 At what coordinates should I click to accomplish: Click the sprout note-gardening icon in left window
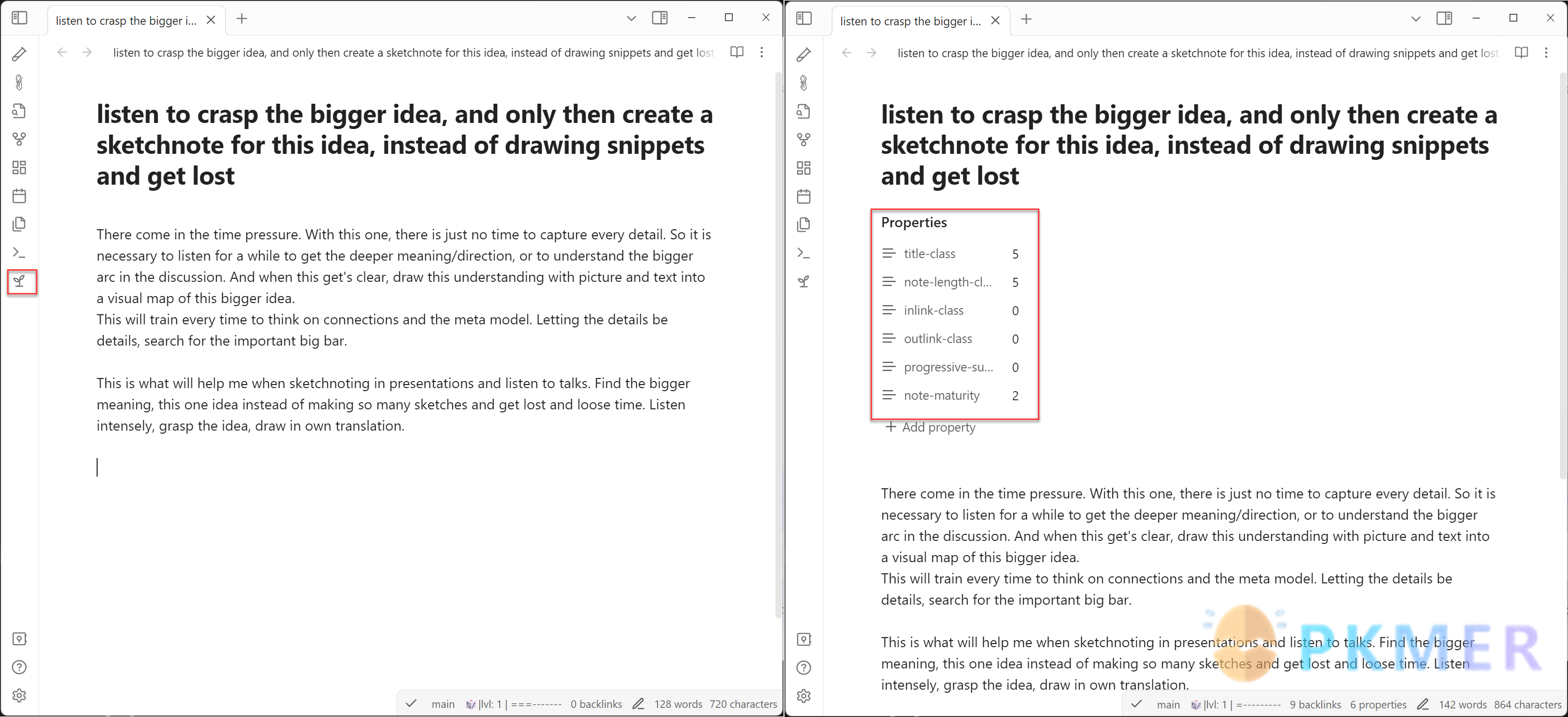click(19, 281)
